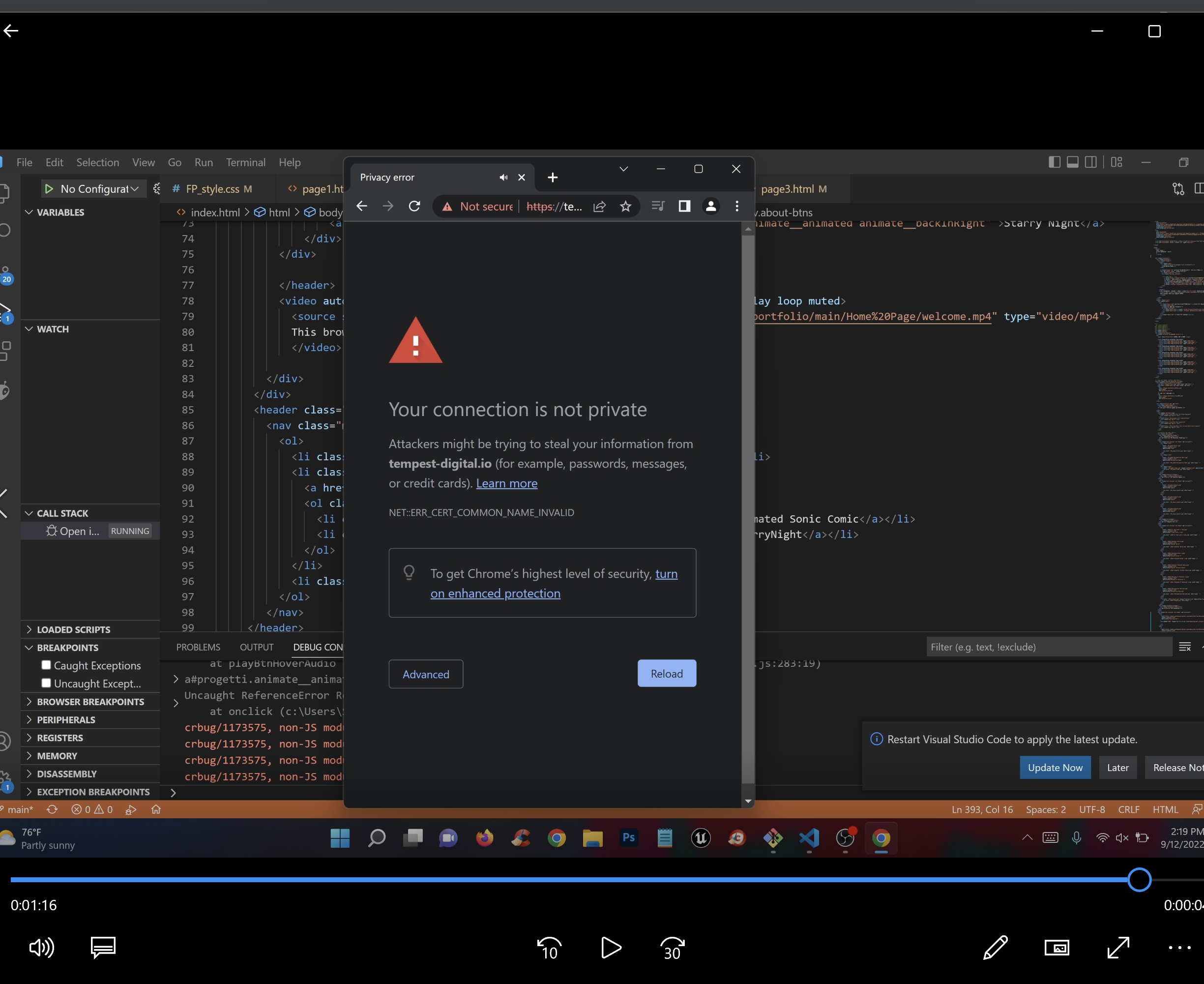Toggle the video player's volume speaker
The width and height of the screenshot is (1204, 984).
pyautogui.click(x=41, y=947)
